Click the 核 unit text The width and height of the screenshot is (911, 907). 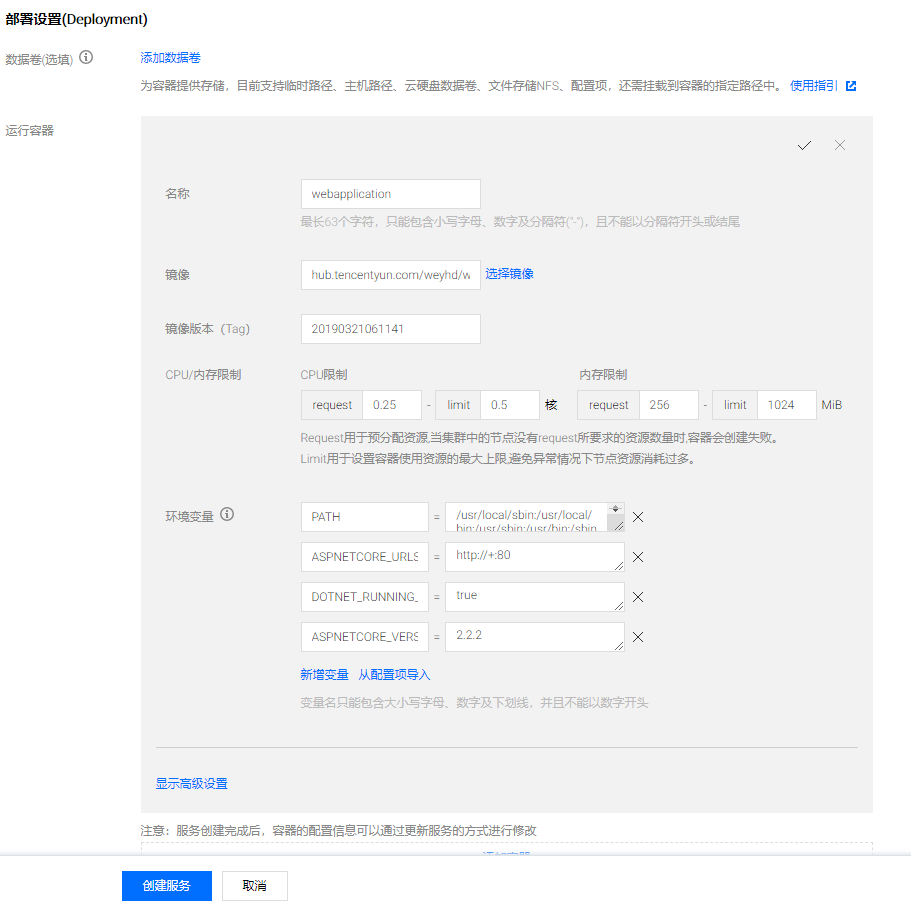551,405
